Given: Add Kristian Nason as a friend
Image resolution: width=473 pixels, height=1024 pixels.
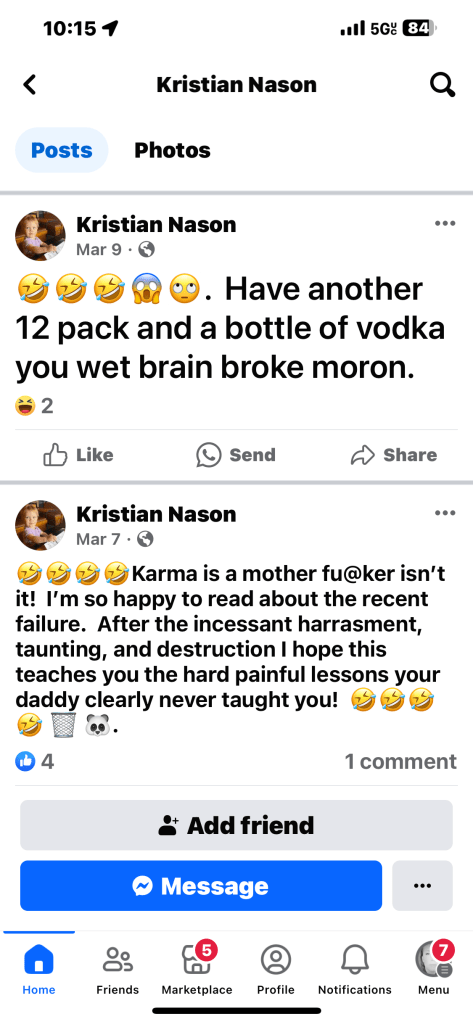Looking at the screenshot, I should coord(236,825).
